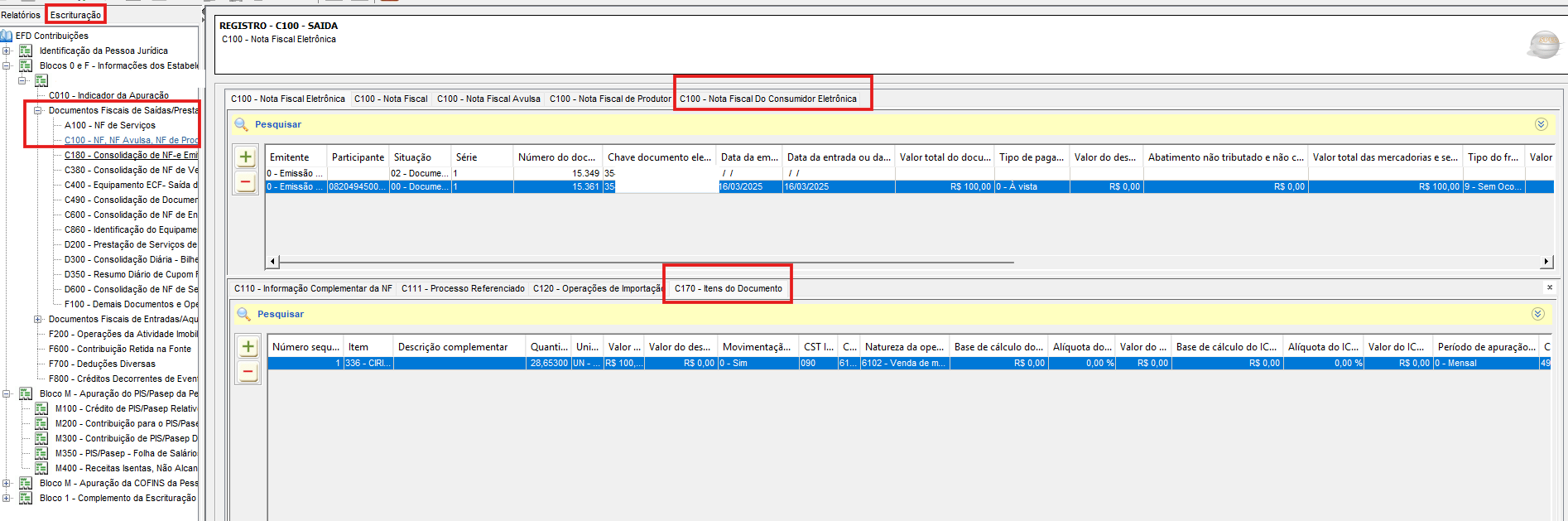This screenshot has width=1568, height=521.
Task: Click lower Pesquisar magnifier icon
Action: [x=244, y=314]
